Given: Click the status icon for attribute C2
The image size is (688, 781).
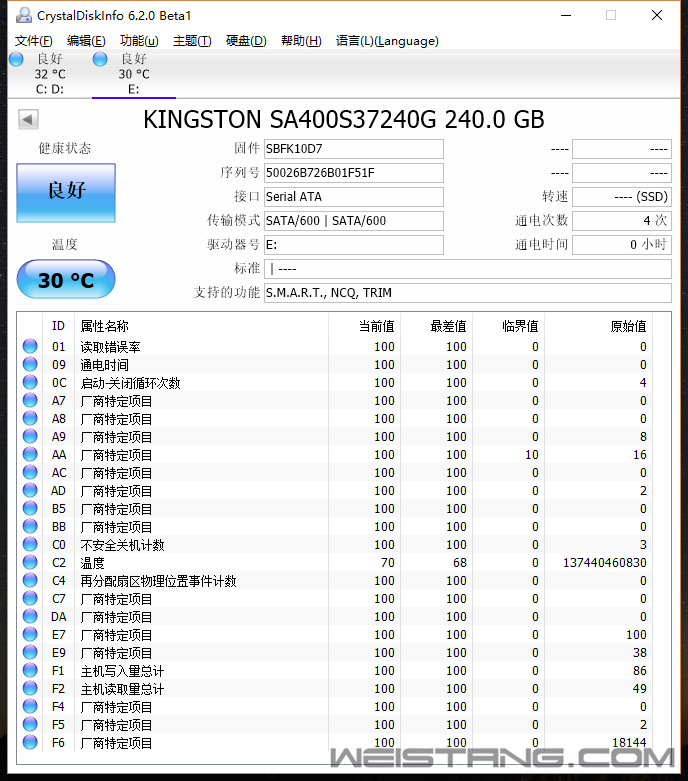Looking at the screenshot, I should pos(30,562).
